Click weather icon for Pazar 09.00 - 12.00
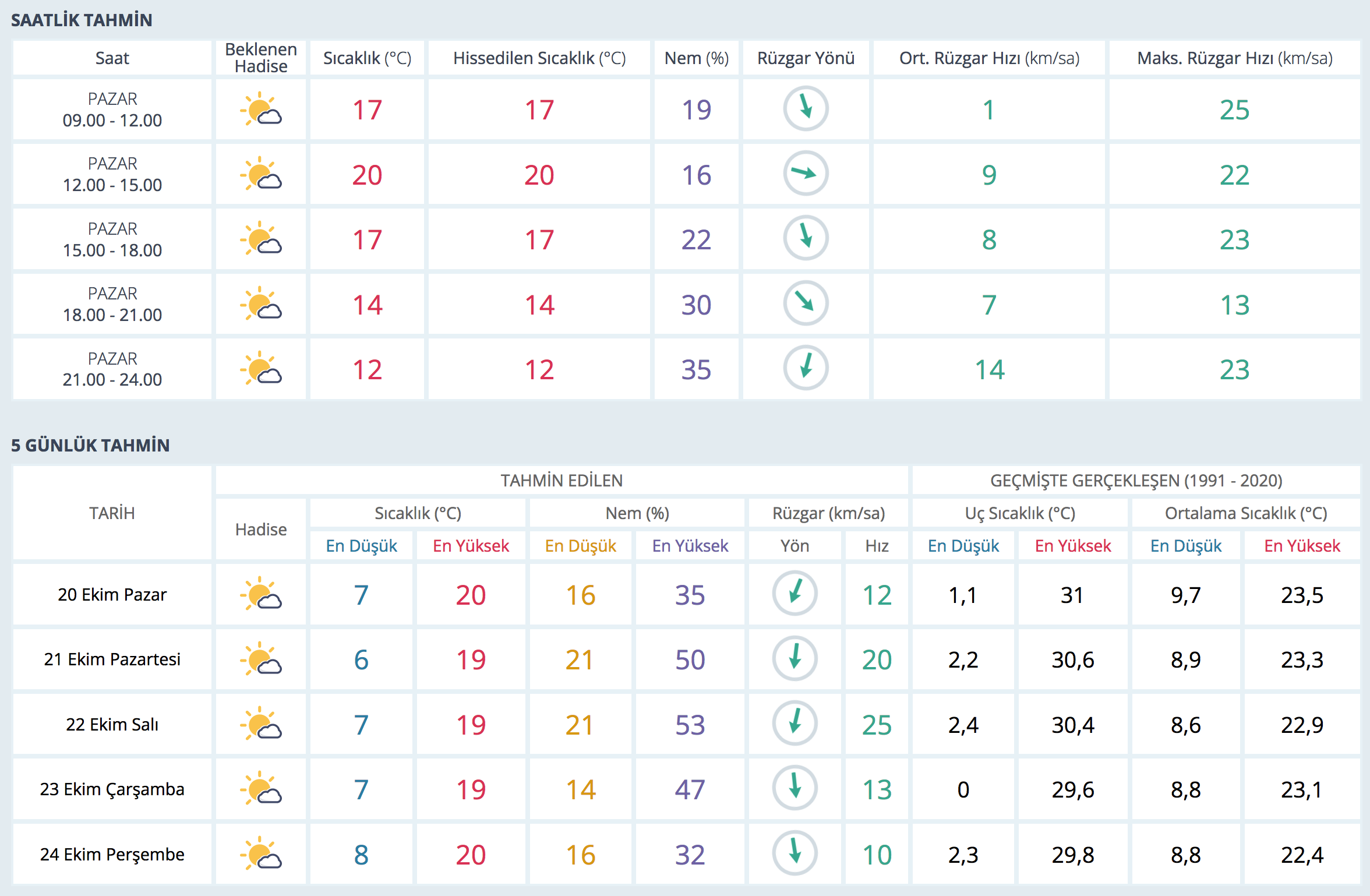1370x896 pixels. pyautogui.click(x=260, y=110)
